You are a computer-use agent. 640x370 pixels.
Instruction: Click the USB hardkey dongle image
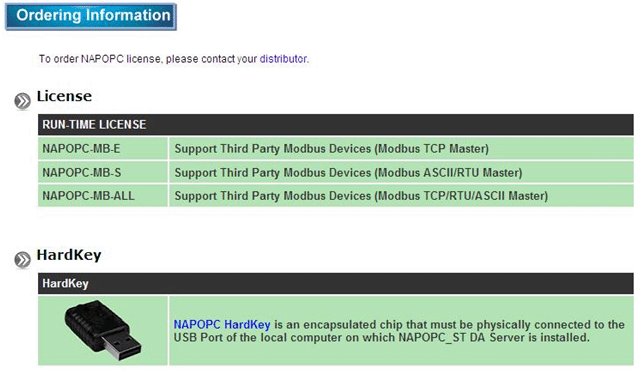pyautogui.click(x=103, y=330)
